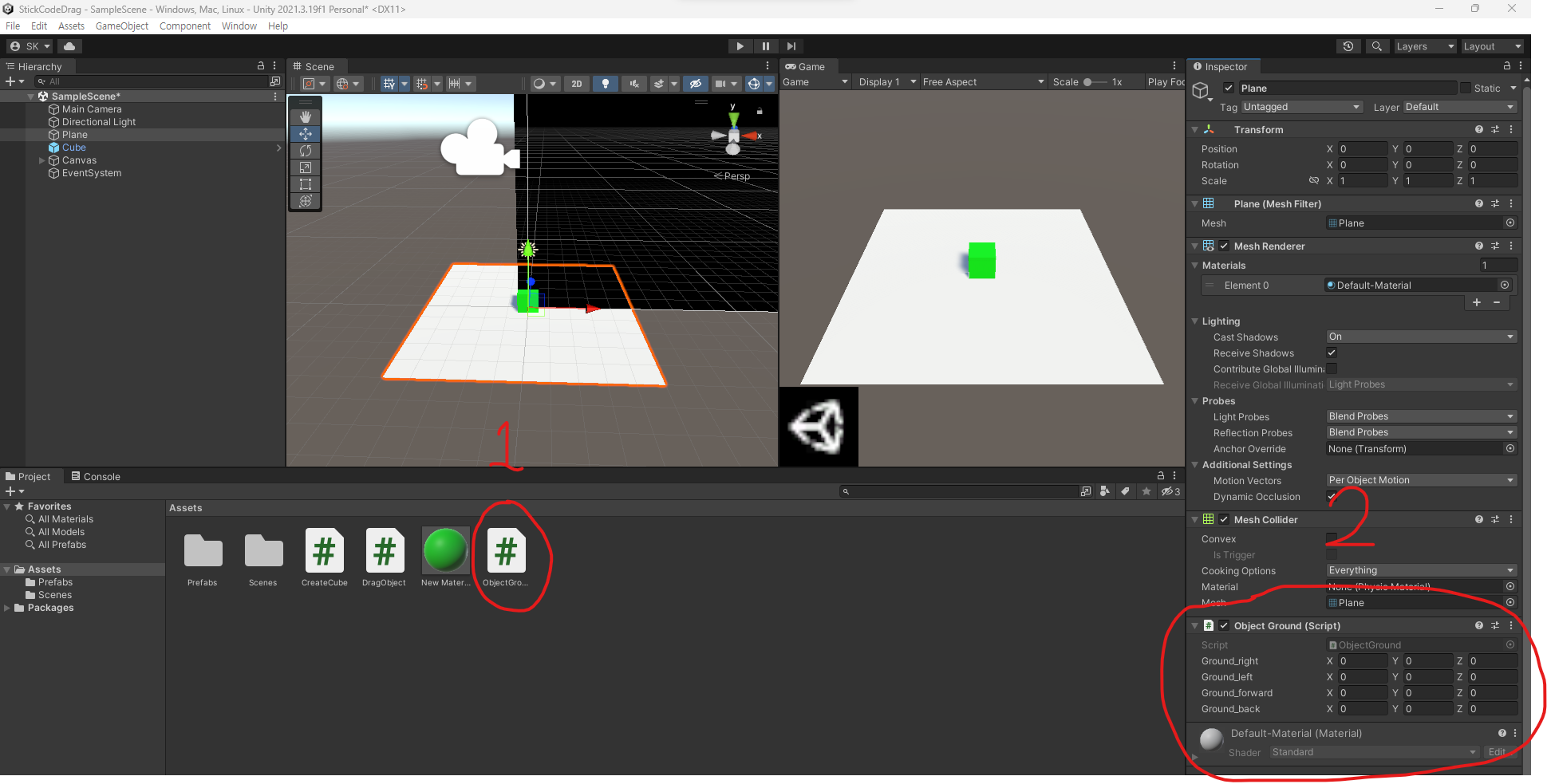Toggle the Mesh Collider enabled checkbox
The height and width of the screenshot is (784, 1547).
click(1224, 520)
